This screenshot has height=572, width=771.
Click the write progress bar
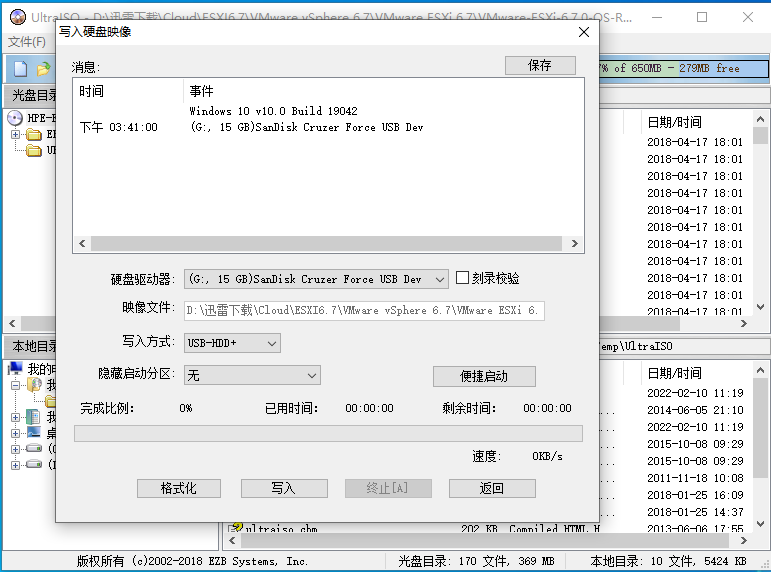click(328, 434)
